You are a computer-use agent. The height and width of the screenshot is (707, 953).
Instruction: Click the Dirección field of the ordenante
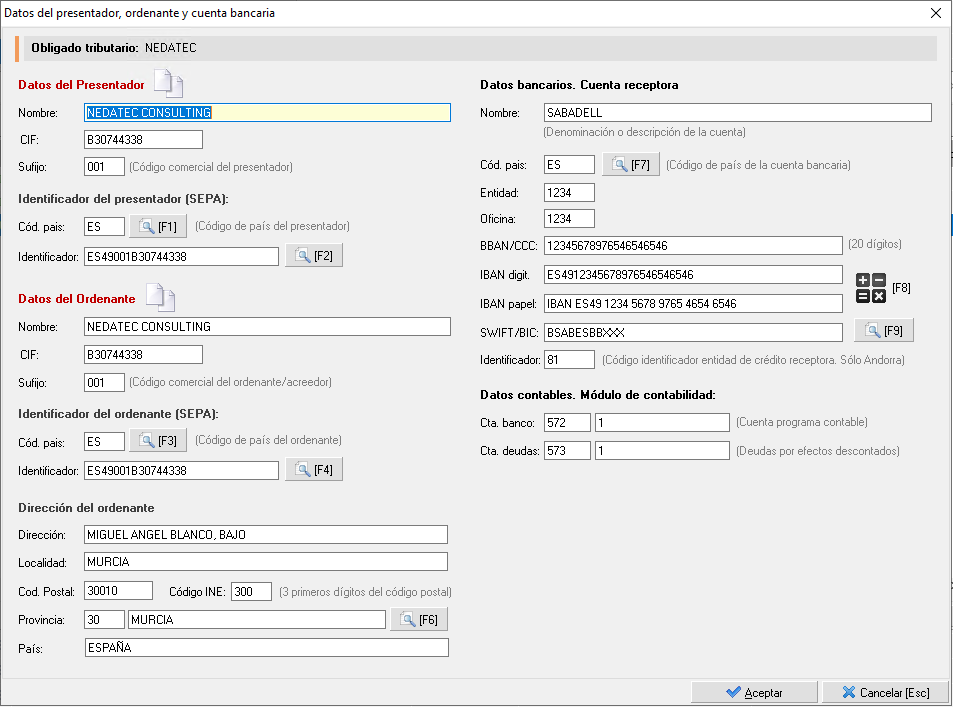[266, 534]
